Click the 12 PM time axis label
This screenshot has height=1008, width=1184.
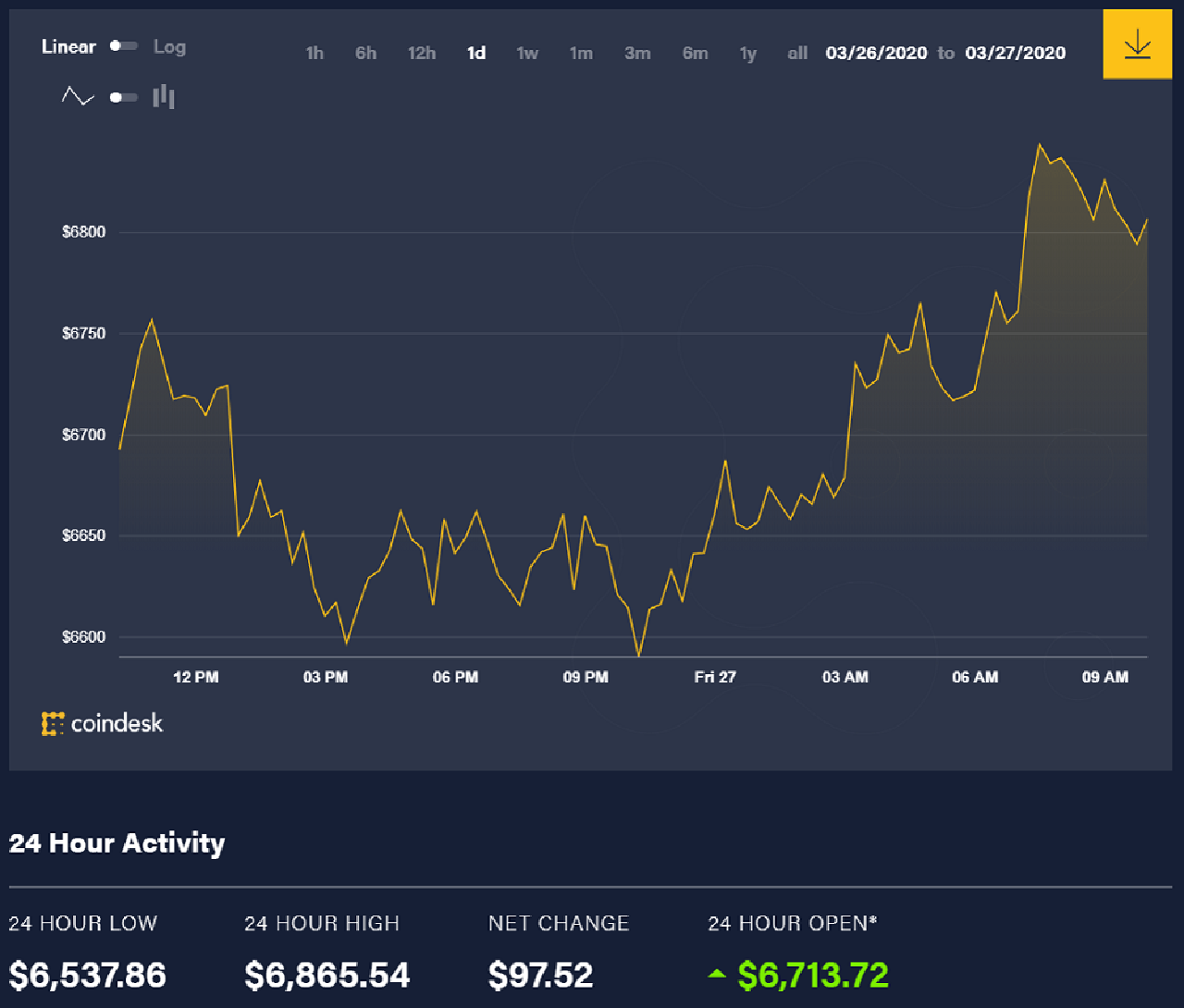click(196, 677)
